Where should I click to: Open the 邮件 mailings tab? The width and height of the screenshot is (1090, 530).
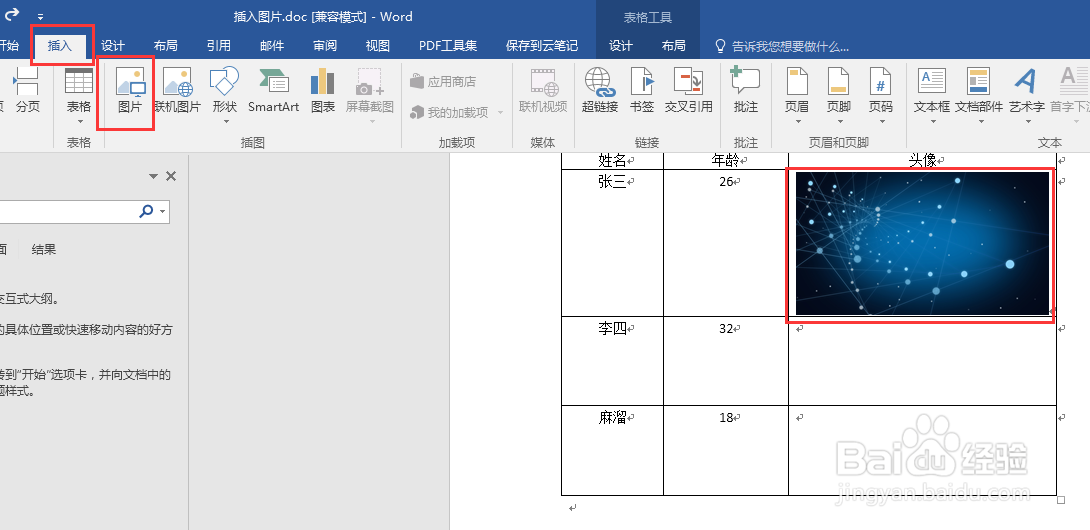point(272,46)
